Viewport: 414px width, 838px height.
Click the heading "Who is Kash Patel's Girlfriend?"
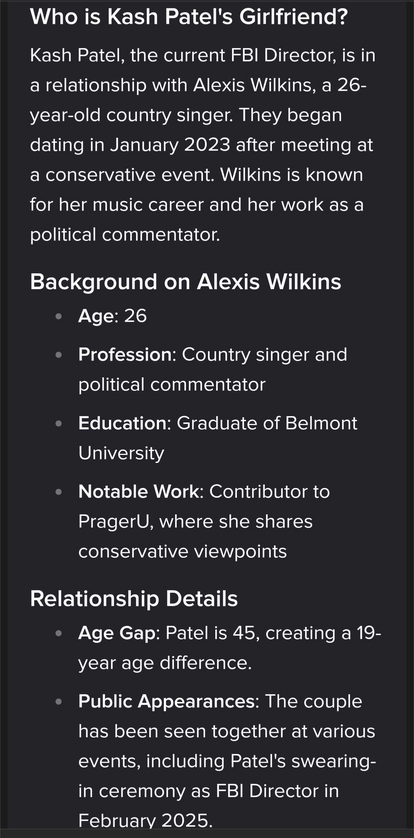pos(189,17)
